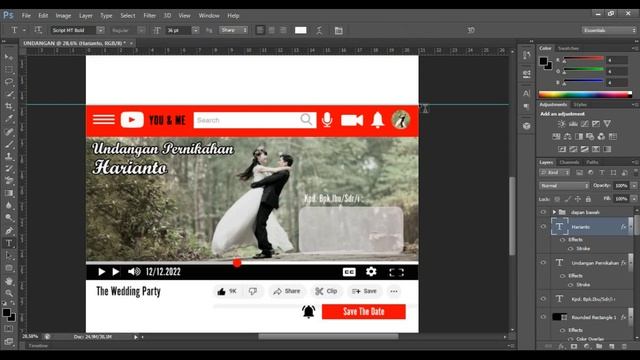
Task: Hide the Kpd. Bpk/Ibu/Sdr/i layer
Action: pyautogui.click(x=543, y=299)
